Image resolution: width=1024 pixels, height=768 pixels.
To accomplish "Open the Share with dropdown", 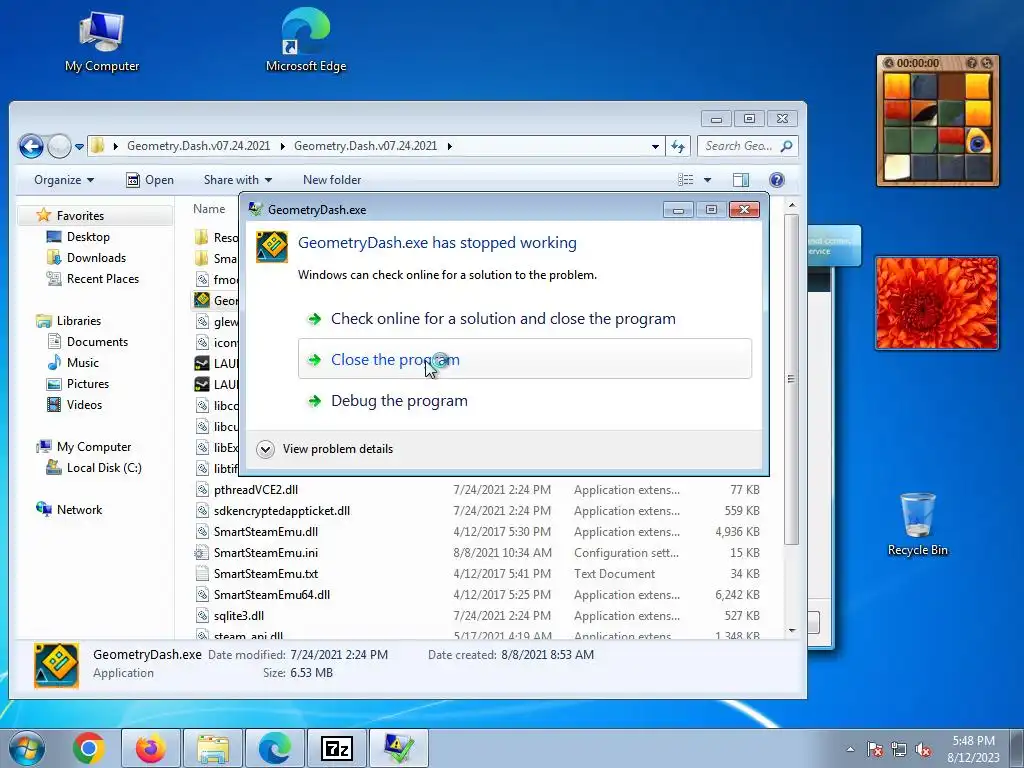I will tap(237, 180).
